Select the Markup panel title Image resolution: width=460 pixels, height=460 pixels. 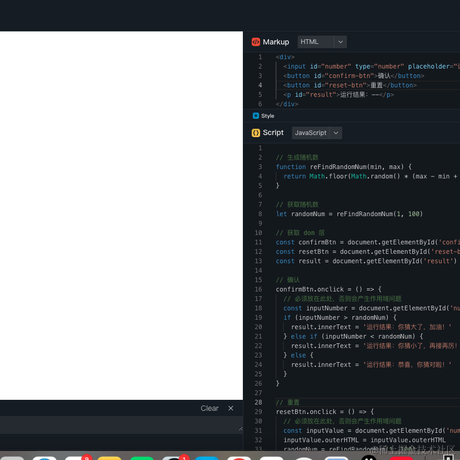[276, 42]
